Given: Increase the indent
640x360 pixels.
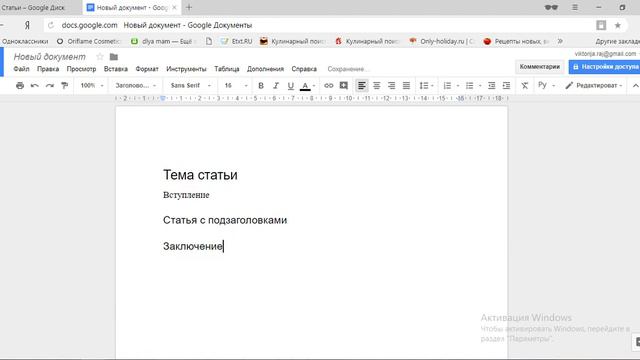Looking at the screenshot, I should [x=506, y=86].
